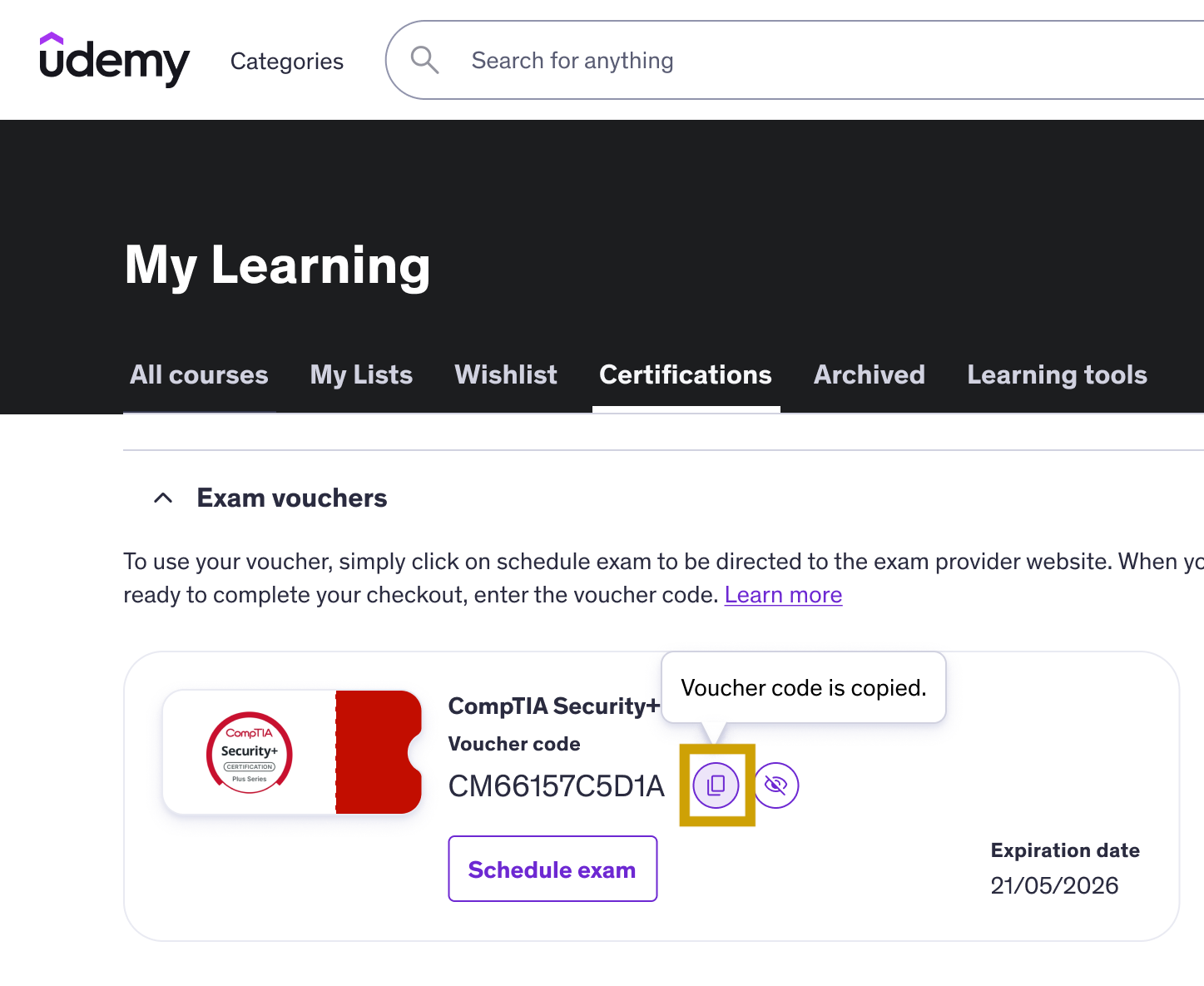This screenshot has height=986, width=1204.
Task: Click the CompTIA Security+ voucher ticket image
Action: click(x=292, y=752)
